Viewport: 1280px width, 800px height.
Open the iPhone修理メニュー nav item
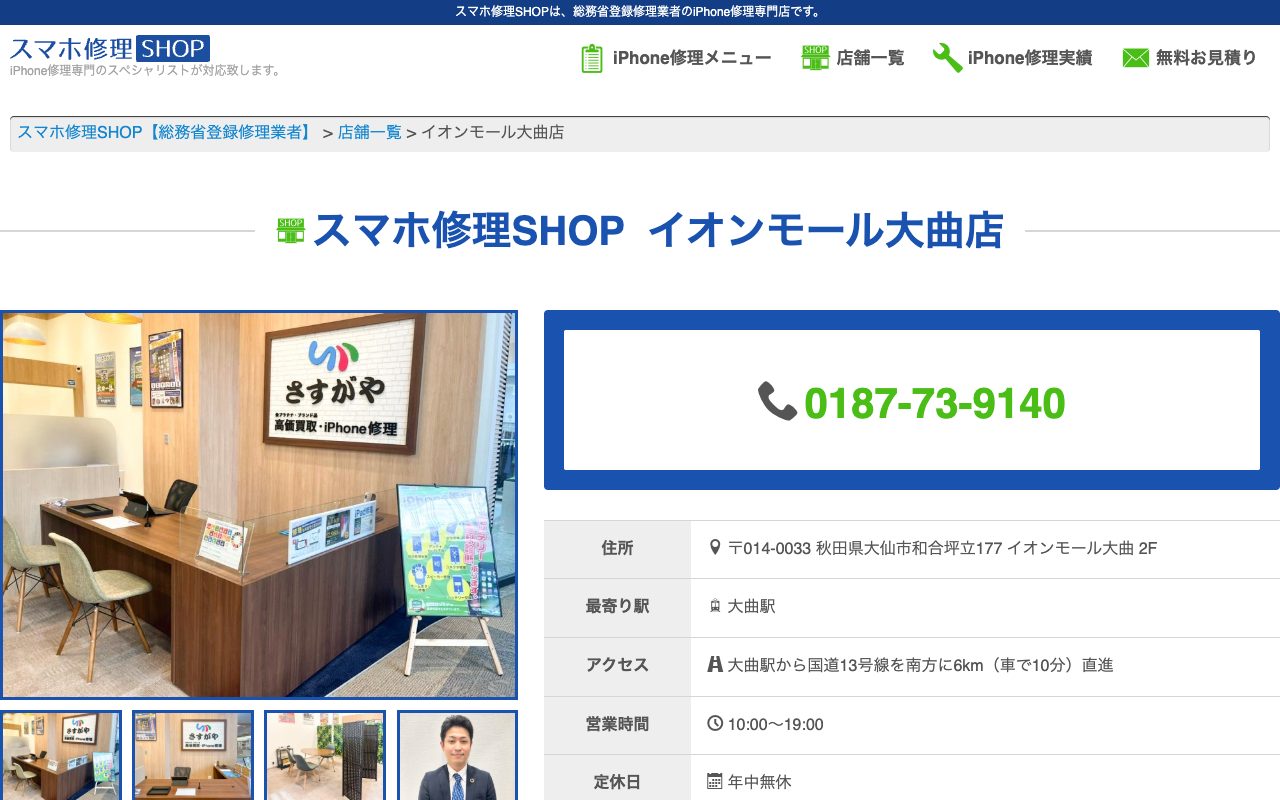(x=692, y=58)
